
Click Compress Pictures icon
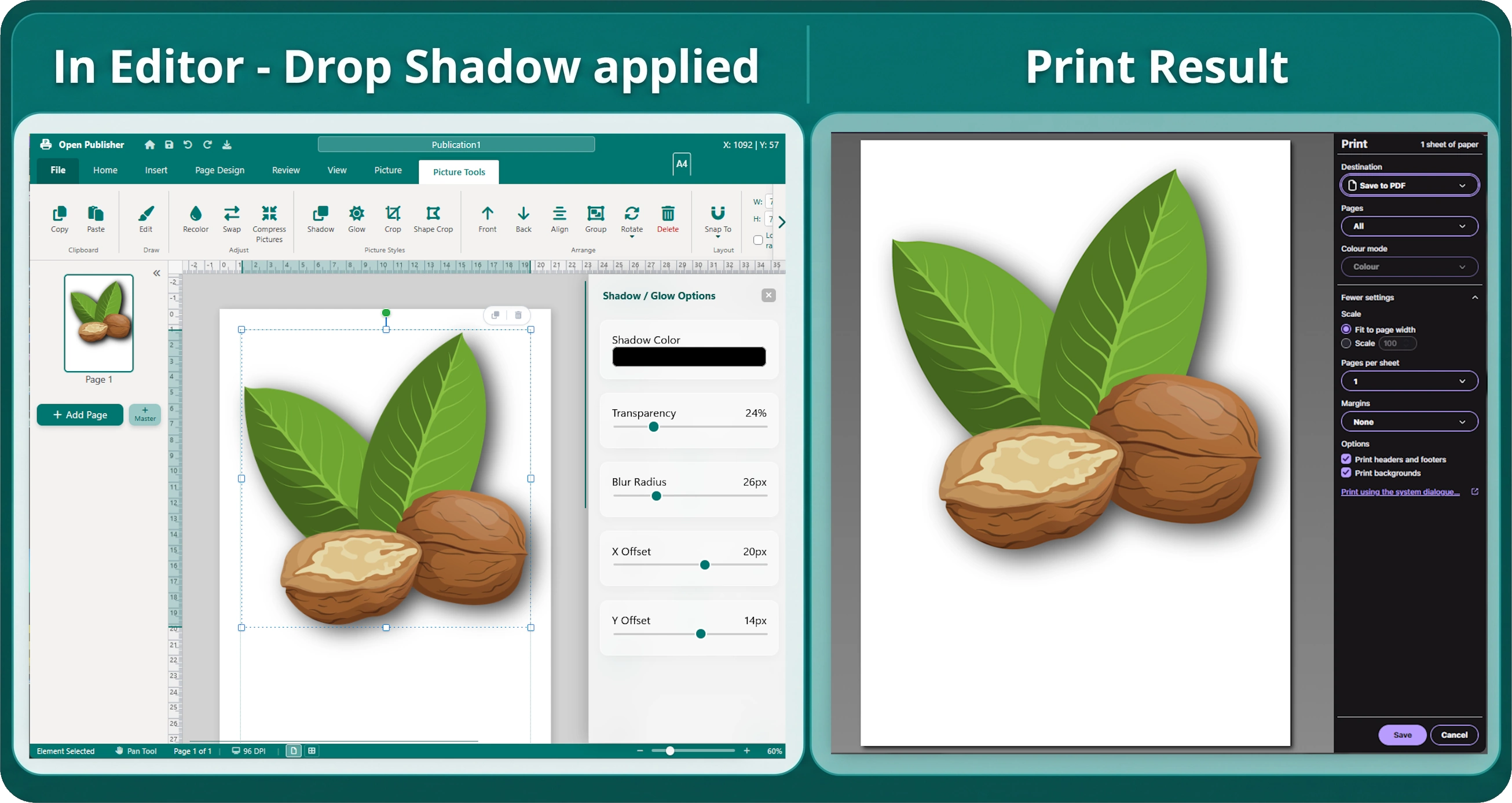(269, 213)
